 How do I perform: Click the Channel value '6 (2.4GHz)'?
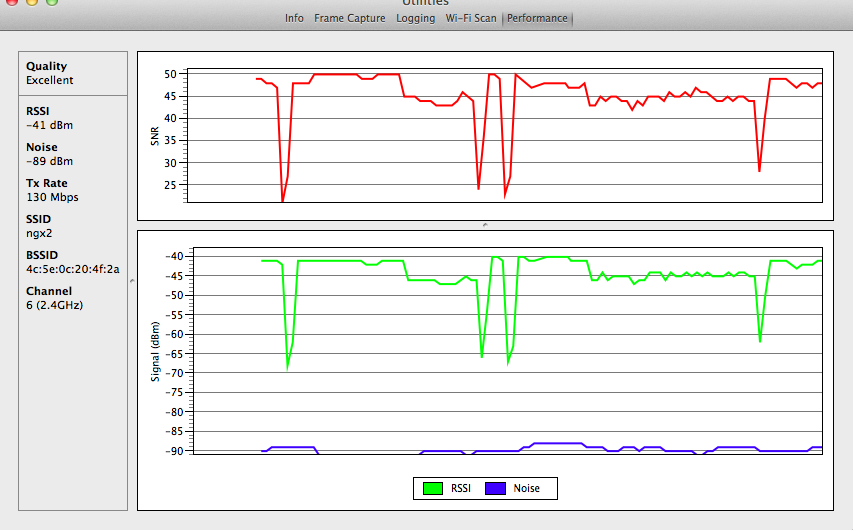pyautogui.click(x=54, y=305)
